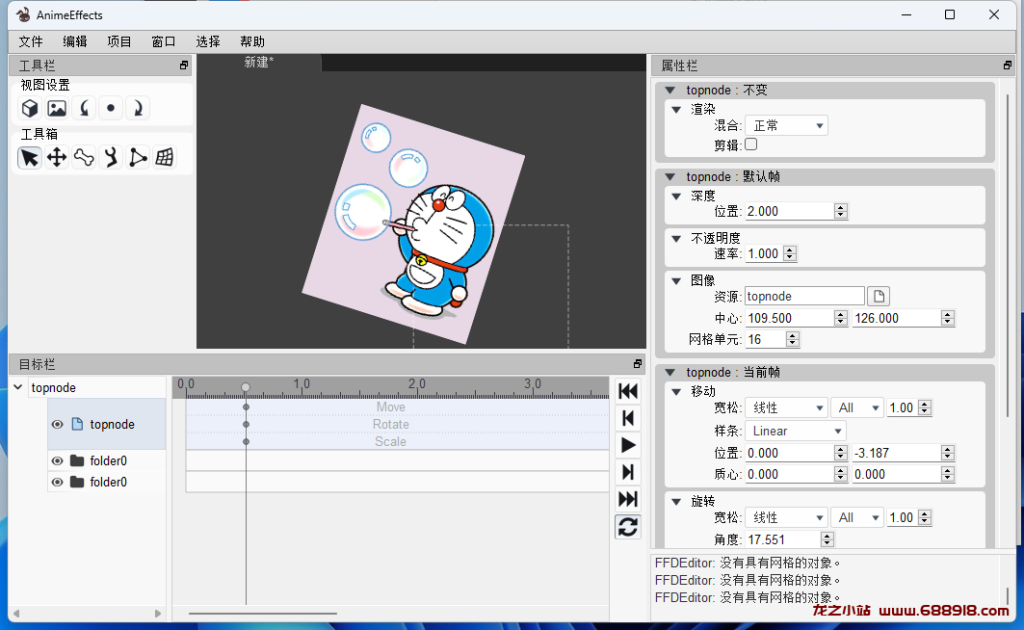Open the 旋转 All range dropdown

pos(857,518)
